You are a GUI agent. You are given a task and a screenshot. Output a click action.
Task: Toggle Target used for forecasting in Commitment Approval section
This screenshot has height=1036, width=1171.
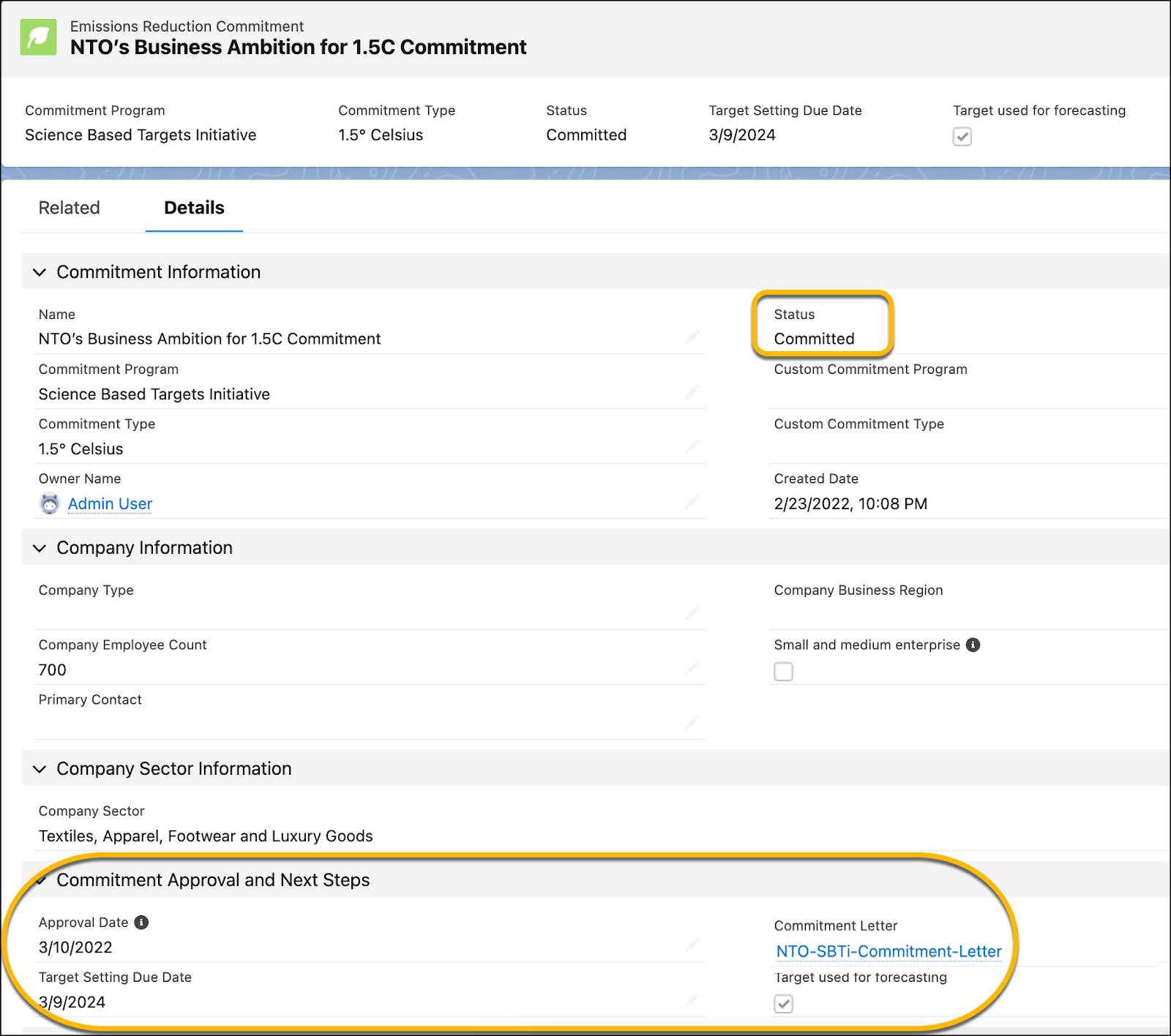click(x=784, y=1004)
